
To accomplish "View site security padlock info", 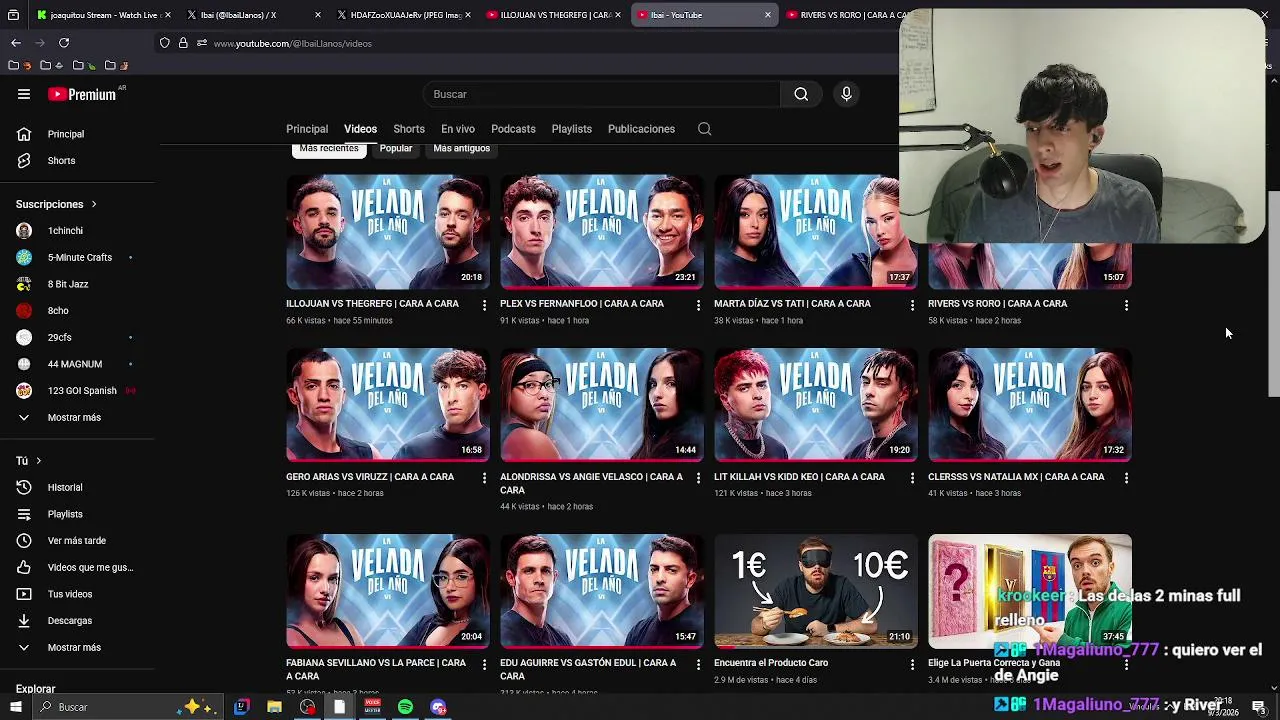I will point(183,43).
